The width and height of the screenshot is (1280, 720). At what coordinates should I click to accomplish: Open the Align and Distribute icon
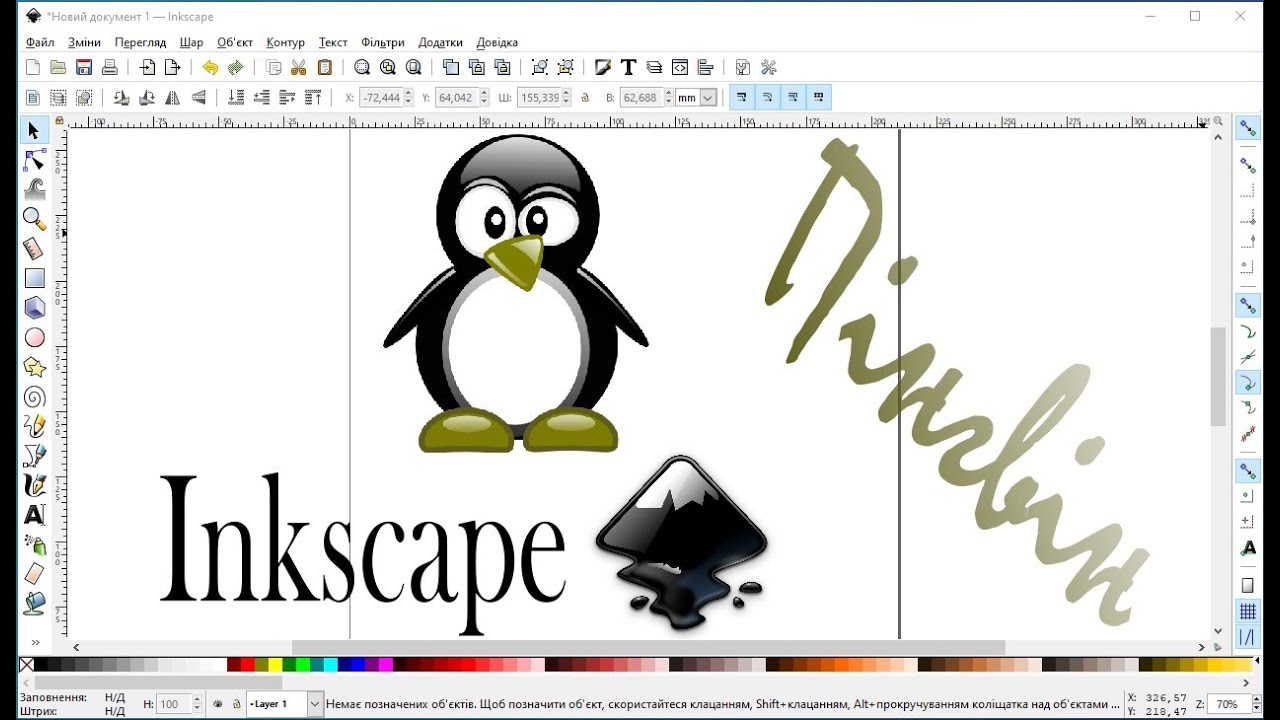coord(706,67)
